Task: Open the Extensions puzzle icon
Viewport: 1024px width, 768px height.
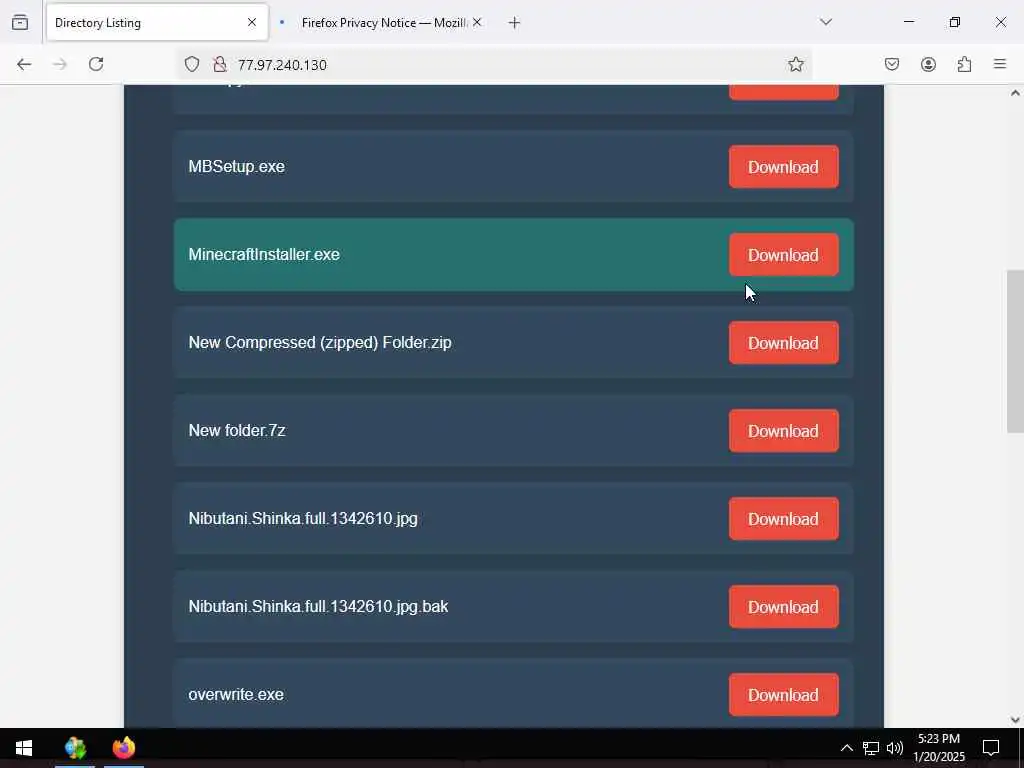Action: click(965, 64)
